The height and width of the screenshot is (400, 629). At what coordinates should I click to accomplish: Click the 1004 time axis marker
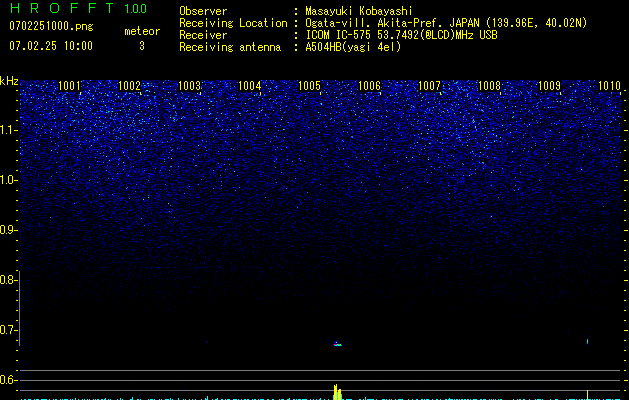pyautogui.click(x=250, y=86)
